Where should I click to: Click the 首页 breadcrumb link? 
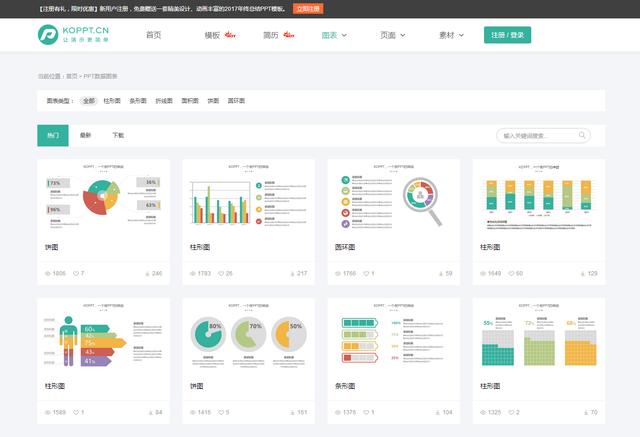(72, 76)
